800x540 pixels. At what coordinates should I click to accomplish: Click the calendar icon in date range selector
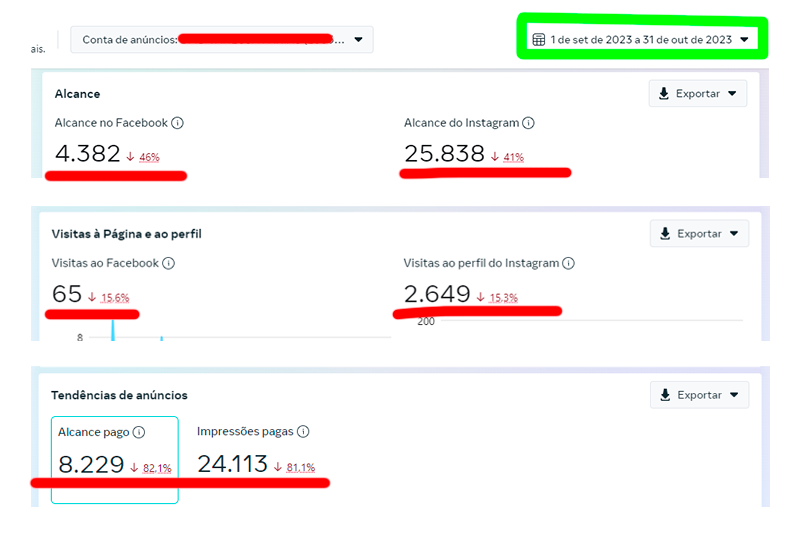539,40
